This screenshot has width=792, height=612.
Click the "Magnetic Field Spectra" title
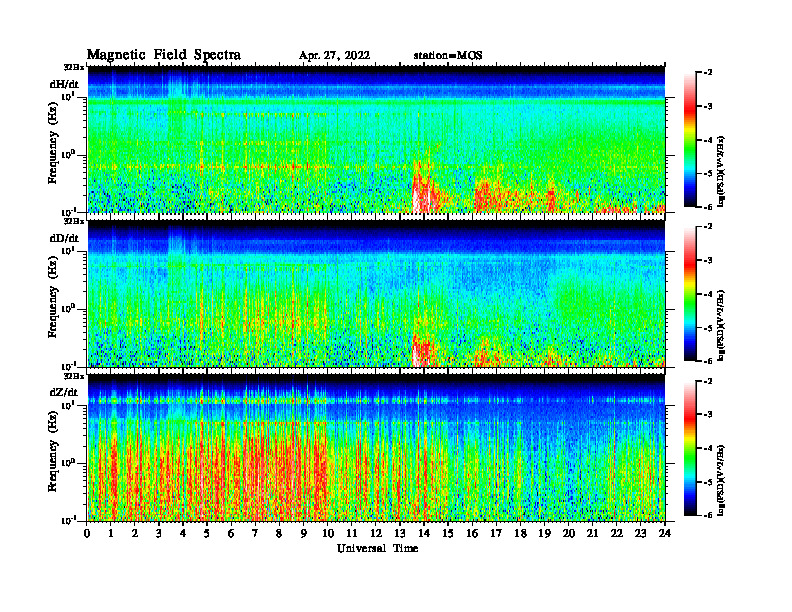click(164, 55)
